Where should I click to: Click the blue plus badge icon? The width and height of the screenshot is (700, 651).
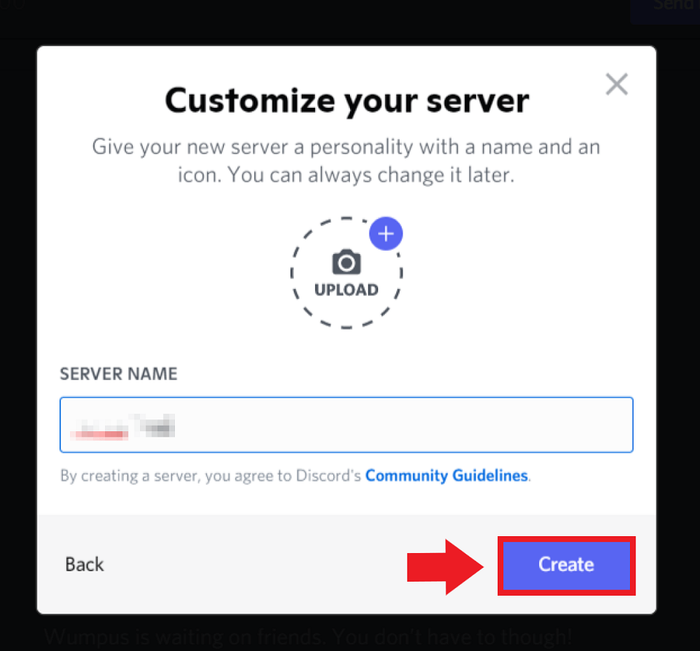[x=386, y=234]
